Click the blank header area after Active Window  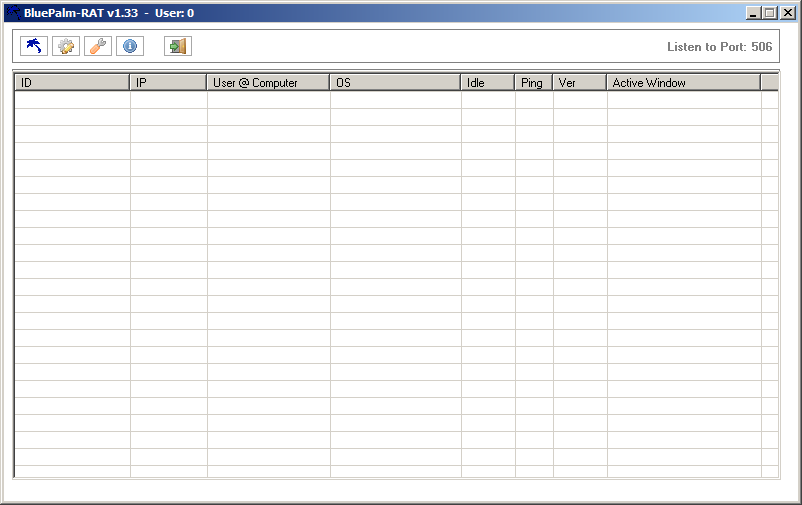point(769,83)
